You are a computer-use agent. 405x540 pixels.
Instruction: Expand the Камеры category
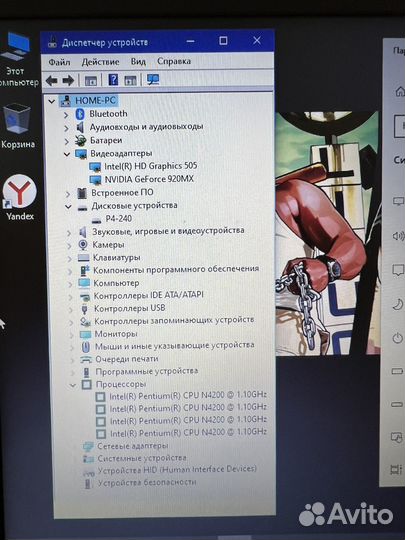[69, 246]
